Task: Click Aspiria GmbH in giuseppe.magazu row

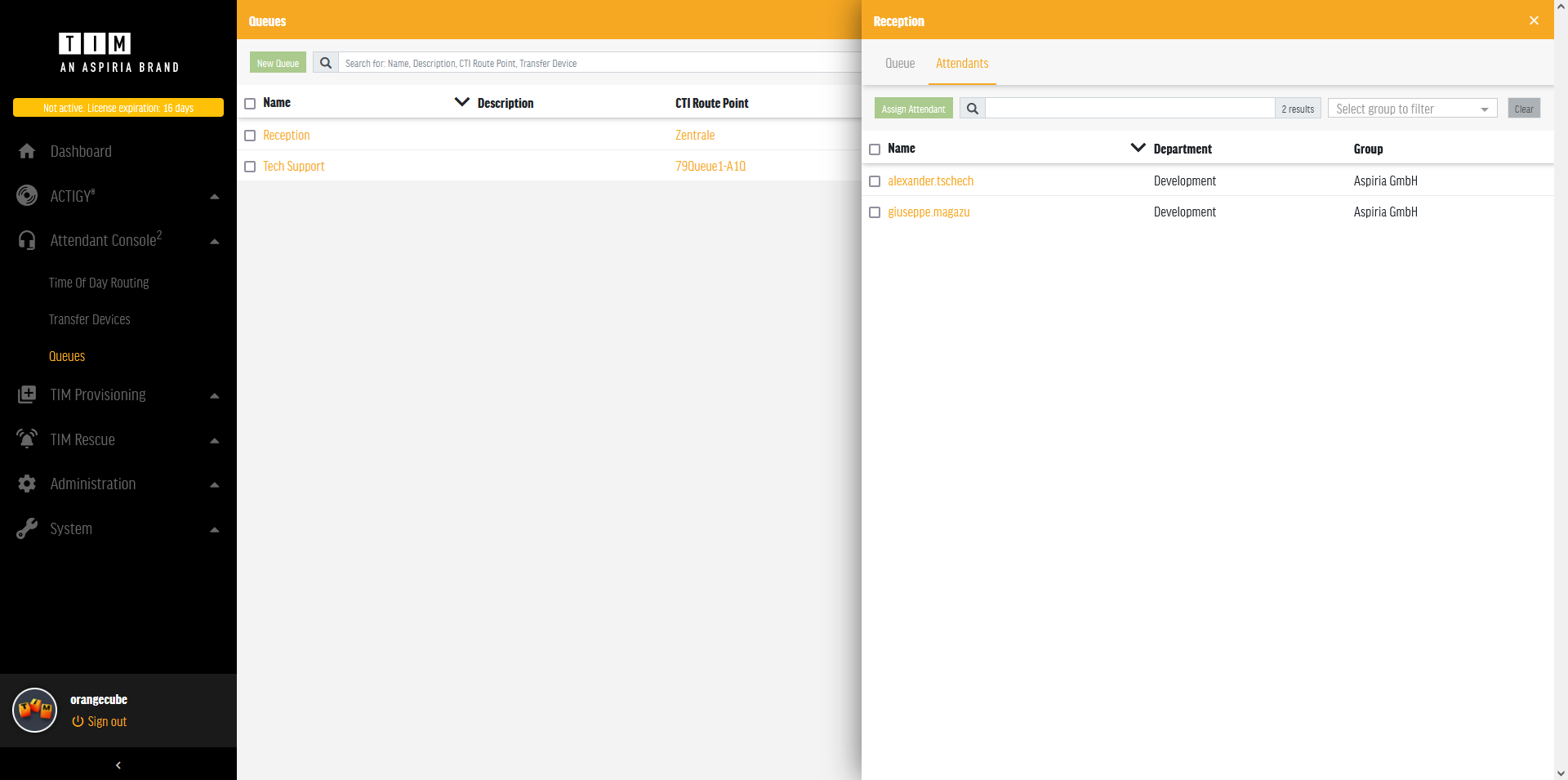Action: point(1385,212)
